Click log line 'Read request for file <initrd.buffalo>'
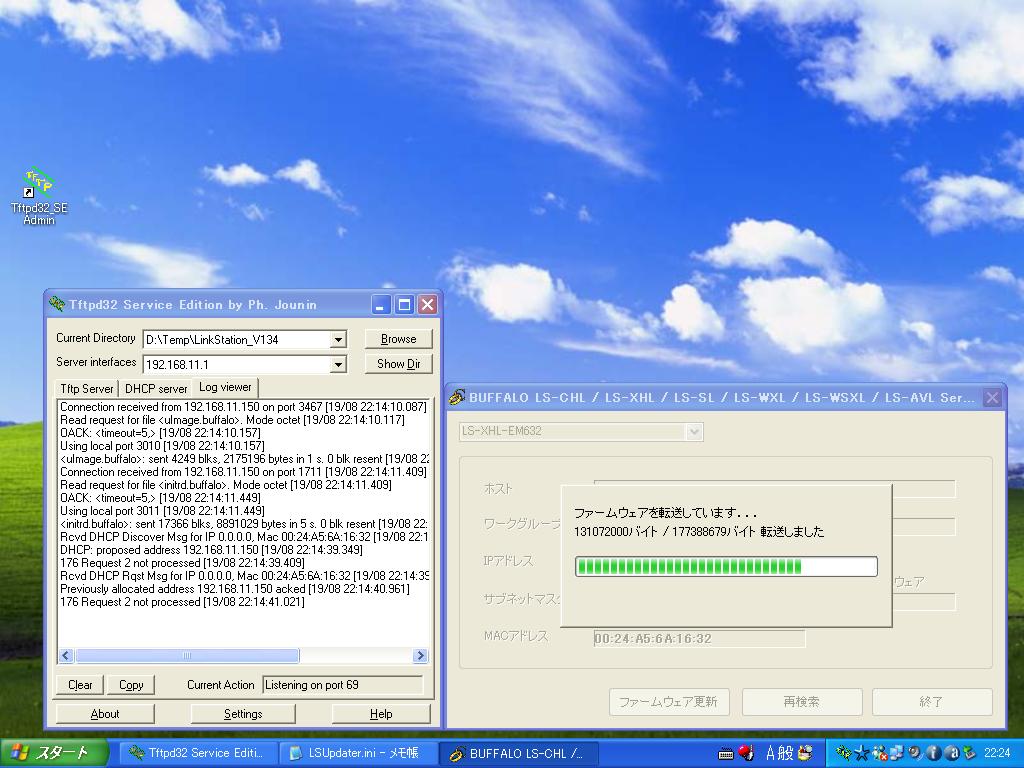 coord(226,485)
